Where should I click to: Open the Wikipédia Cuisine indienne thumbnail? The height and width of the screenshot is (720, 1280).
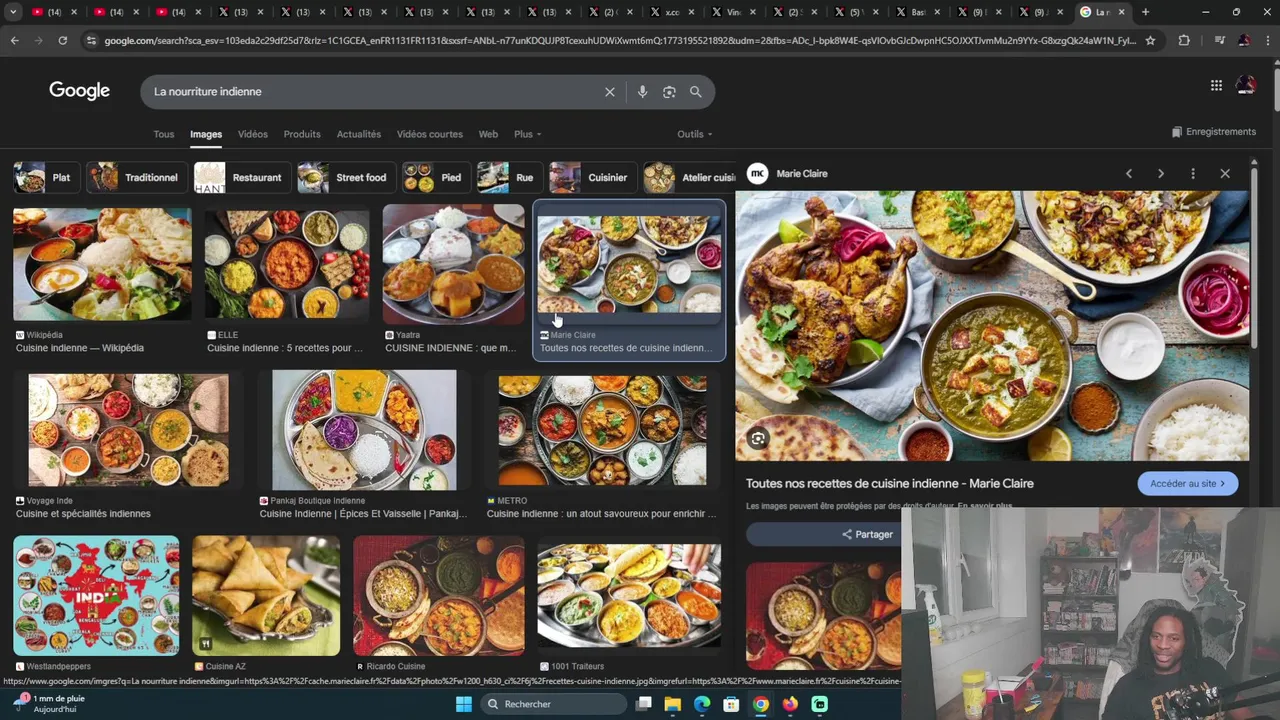click(102, 264)
